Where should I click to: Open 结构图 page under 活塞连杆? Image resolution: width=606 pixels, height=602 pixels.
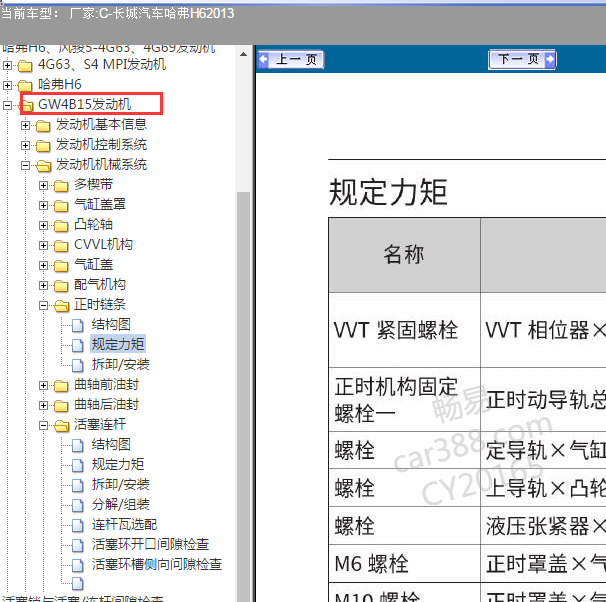click(x=111, y=444)
